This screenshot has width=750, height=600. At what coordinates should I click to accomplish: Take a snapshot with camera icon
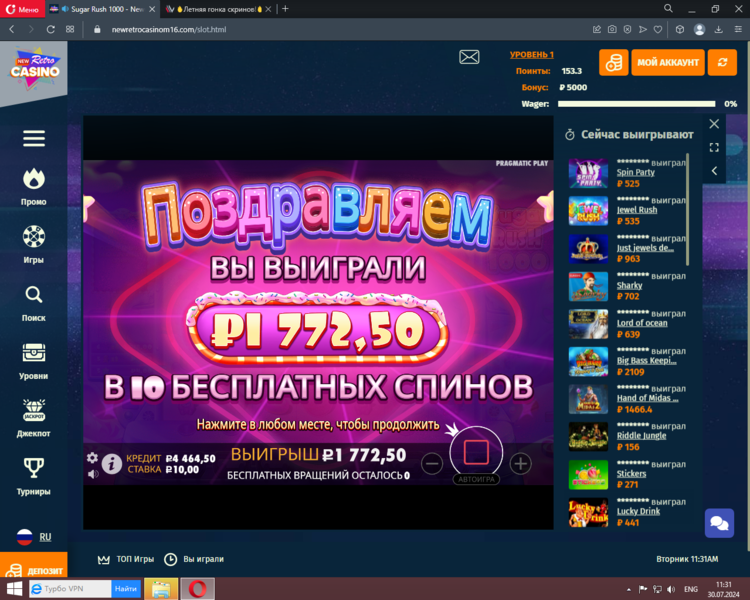click(x=612, y=29)
